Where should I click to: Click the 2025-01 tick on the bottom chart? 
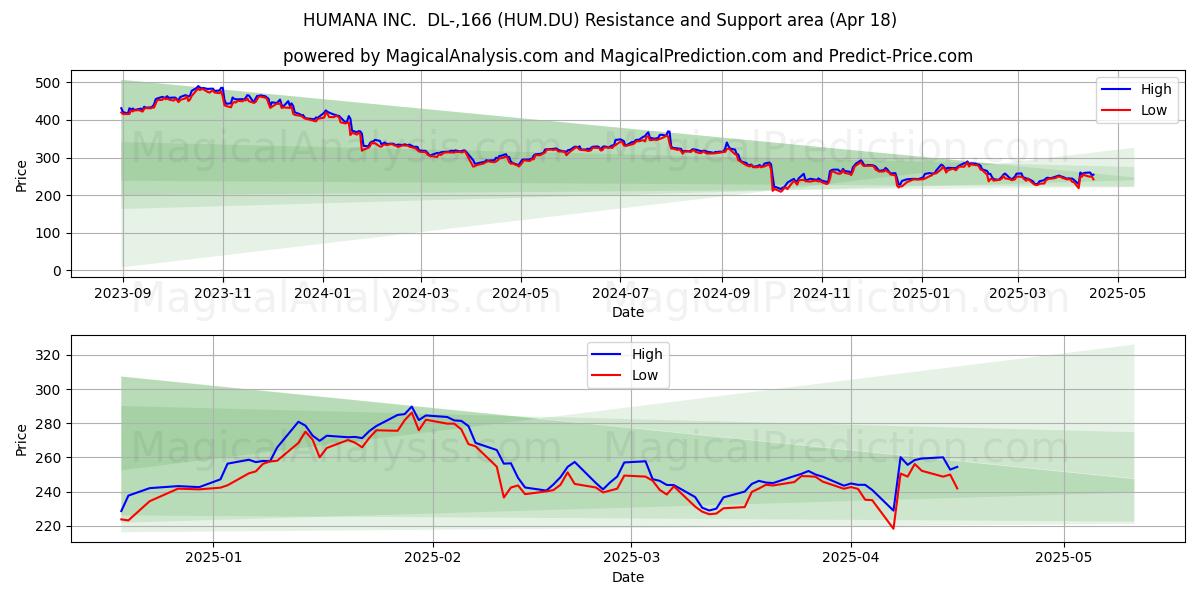(x=213, y=559)
